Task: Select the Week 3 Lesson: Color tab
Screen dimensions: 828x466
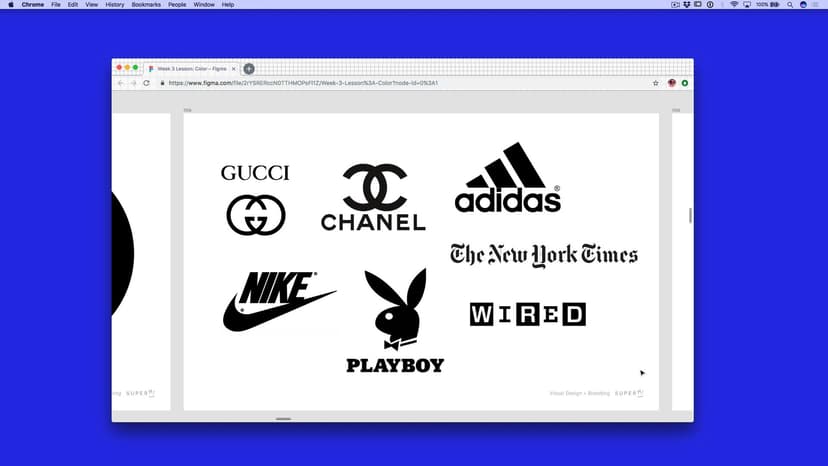Action: [192, 69]
